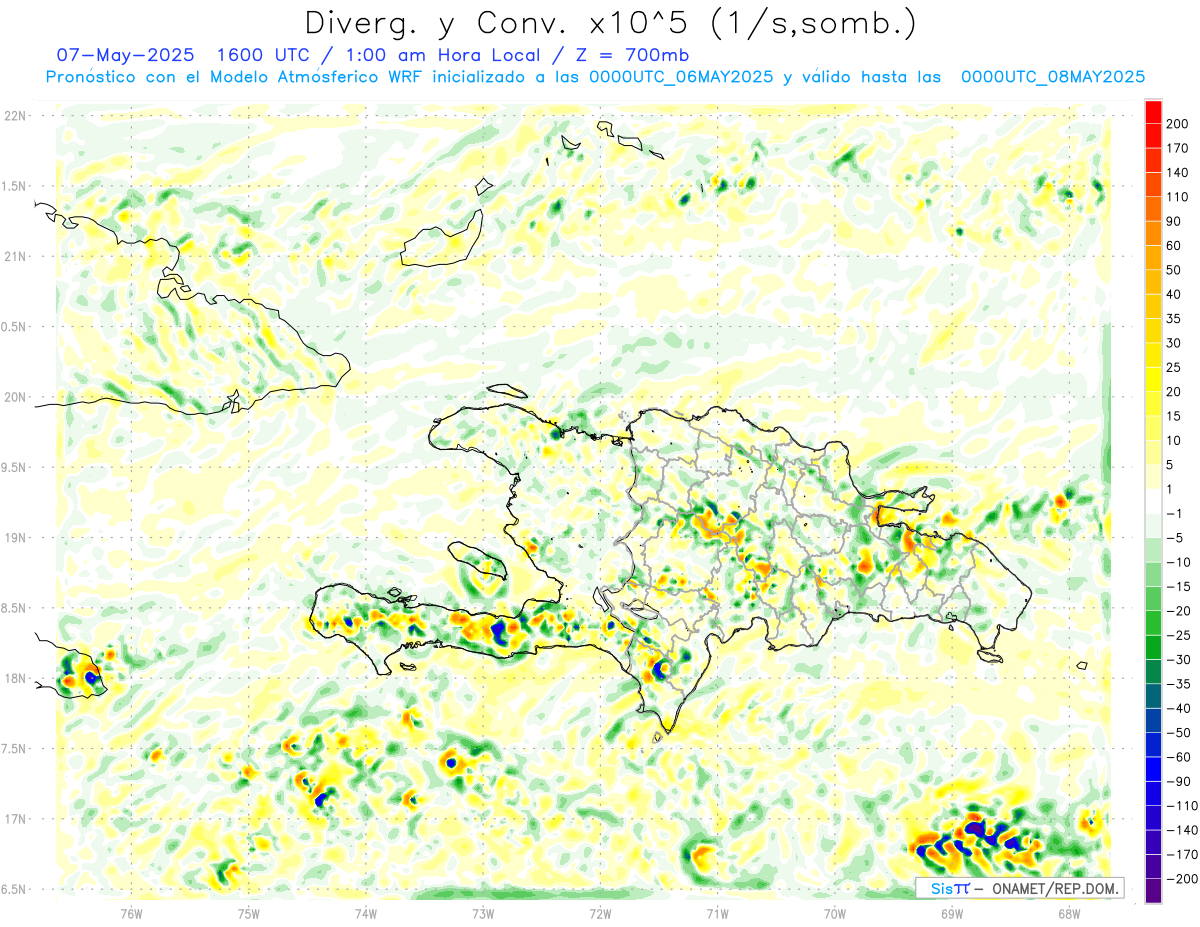Click the colorbar value "140" near the top
The height and width of the screenshot is (927, 1200).
point(1178,173)
